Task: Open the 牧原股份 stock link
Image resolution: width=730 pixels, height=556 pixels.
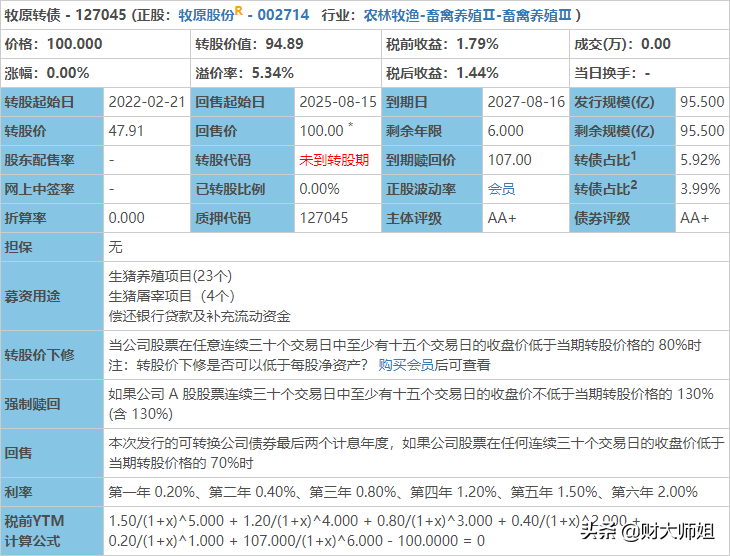Action: [x=206, y=15]
